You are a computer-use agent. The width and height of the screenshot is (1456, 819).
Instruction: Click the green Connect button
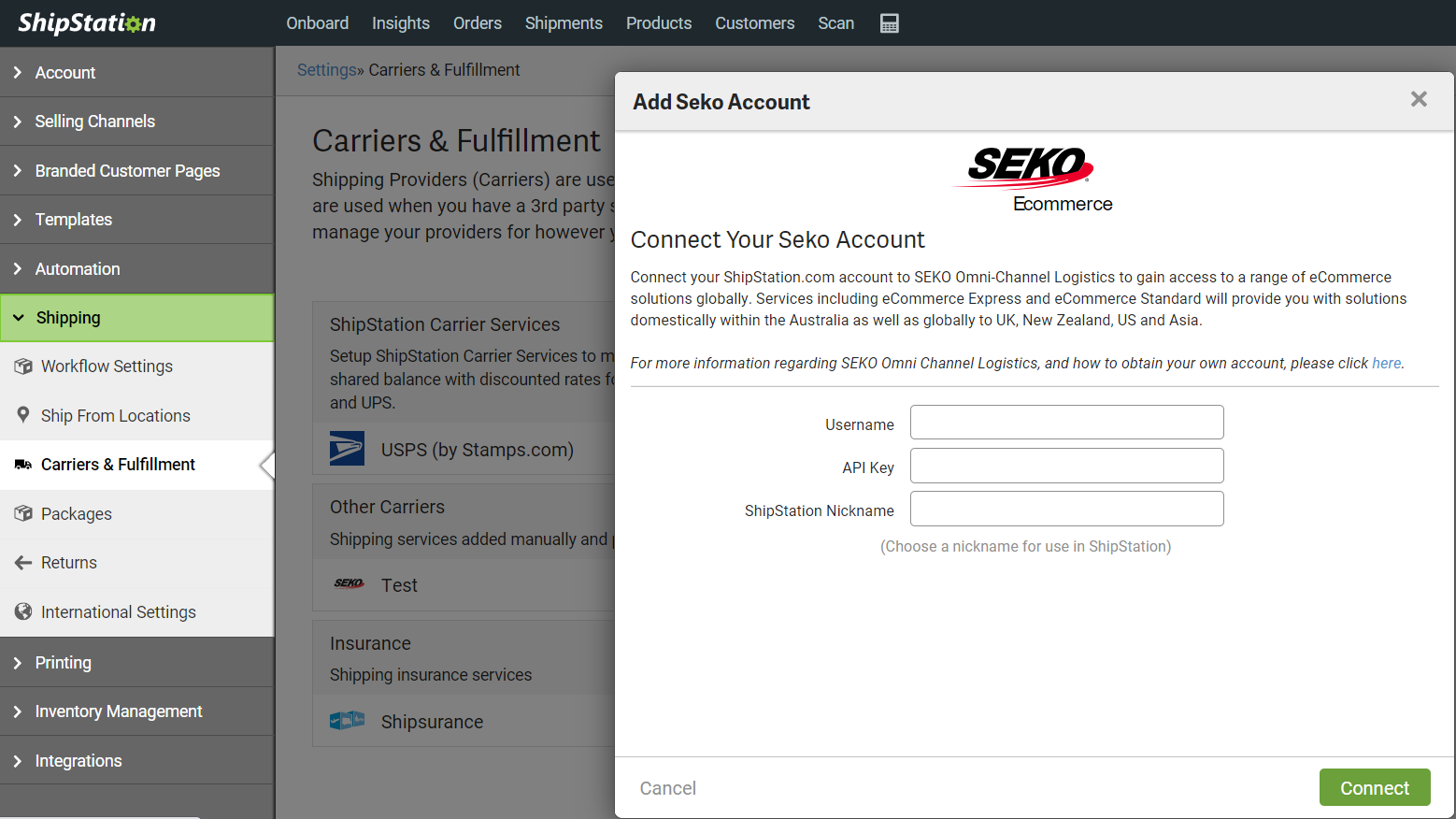click(1375, 787)
